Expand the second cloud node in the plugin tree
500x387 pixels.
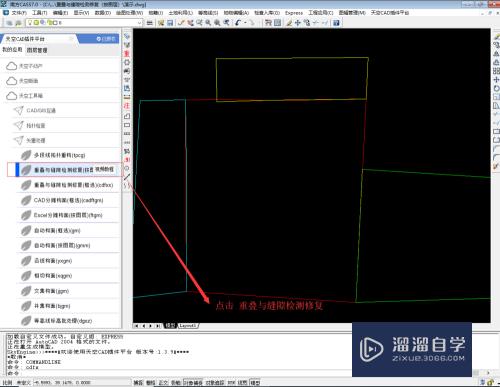pyautogui.click(x=22, y=81)
